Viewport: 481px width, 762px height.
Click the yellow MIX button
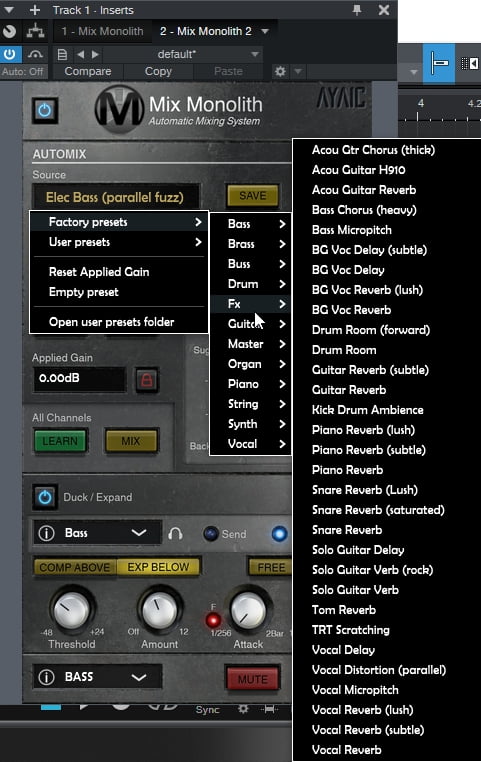click(131, 441)
